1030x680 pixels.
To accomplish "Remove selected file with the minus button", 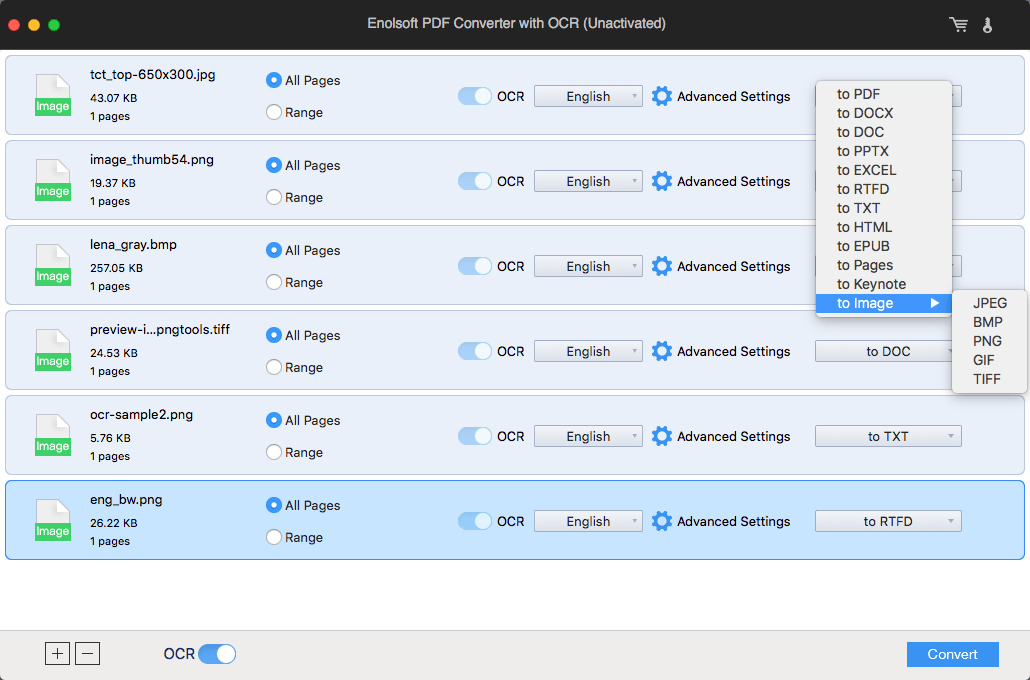I will pos(87,654).
